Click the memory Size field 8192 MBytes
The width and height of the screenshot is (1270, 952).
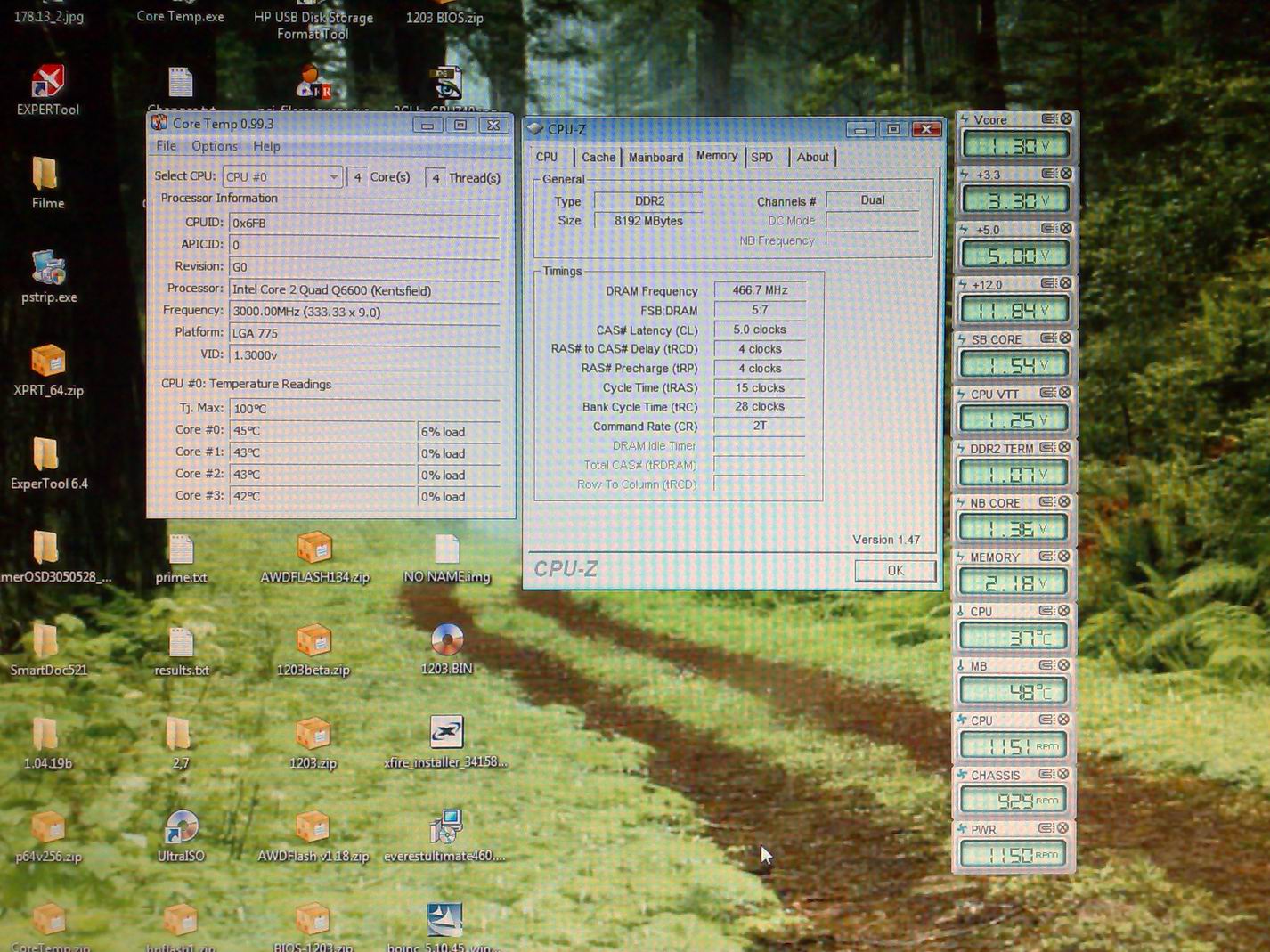coord(648,221)
